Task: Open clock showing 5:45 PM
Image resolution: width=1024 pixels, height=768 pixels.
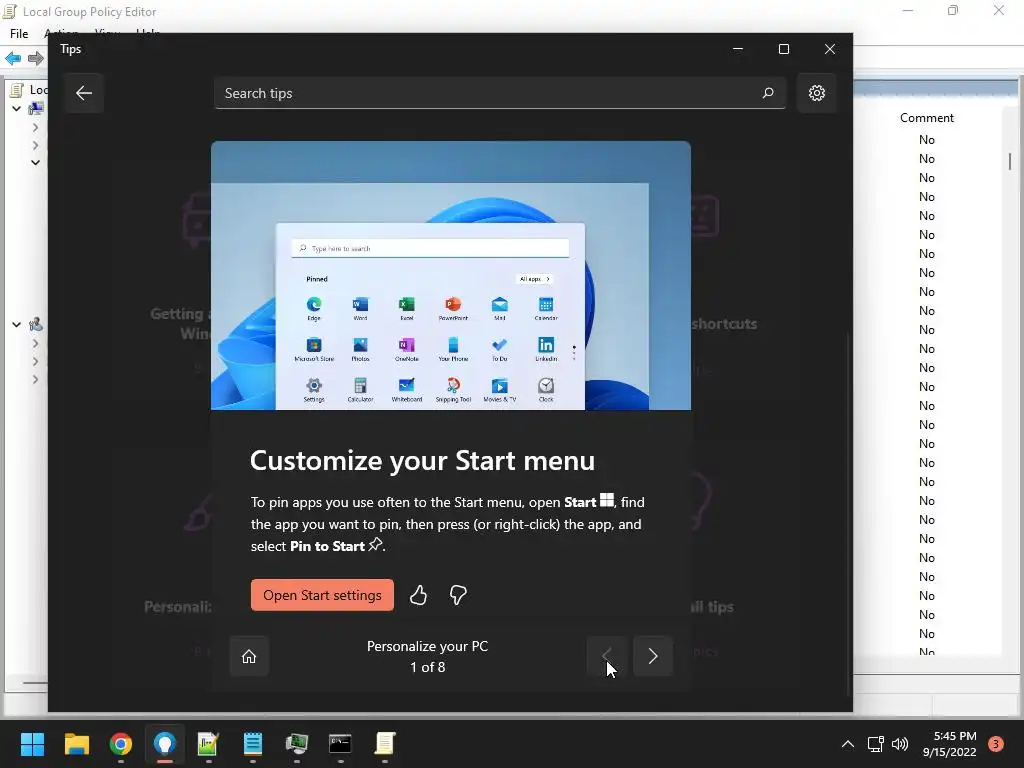Action: pyautogui.click(x=950, y=744)
